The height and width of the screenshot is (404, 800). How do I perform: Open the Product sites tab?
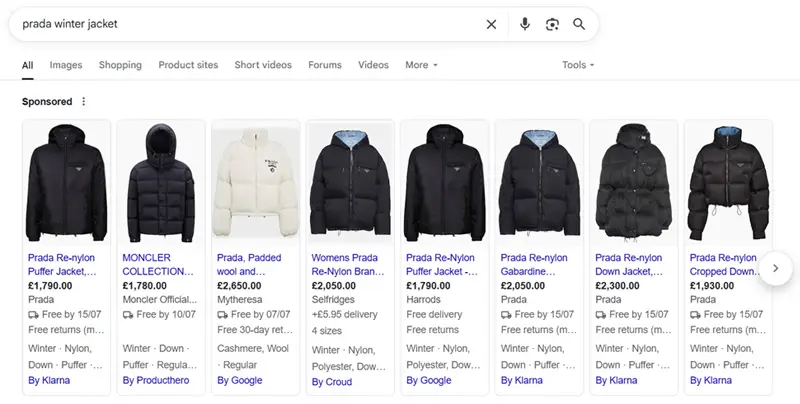pyautogui.click(x=188, y=65)
